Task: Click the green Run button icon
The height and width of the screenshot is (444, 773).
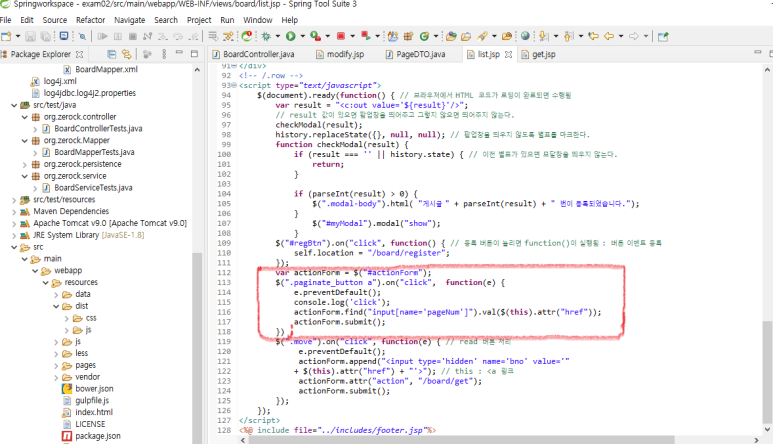Action: (290, 36)
